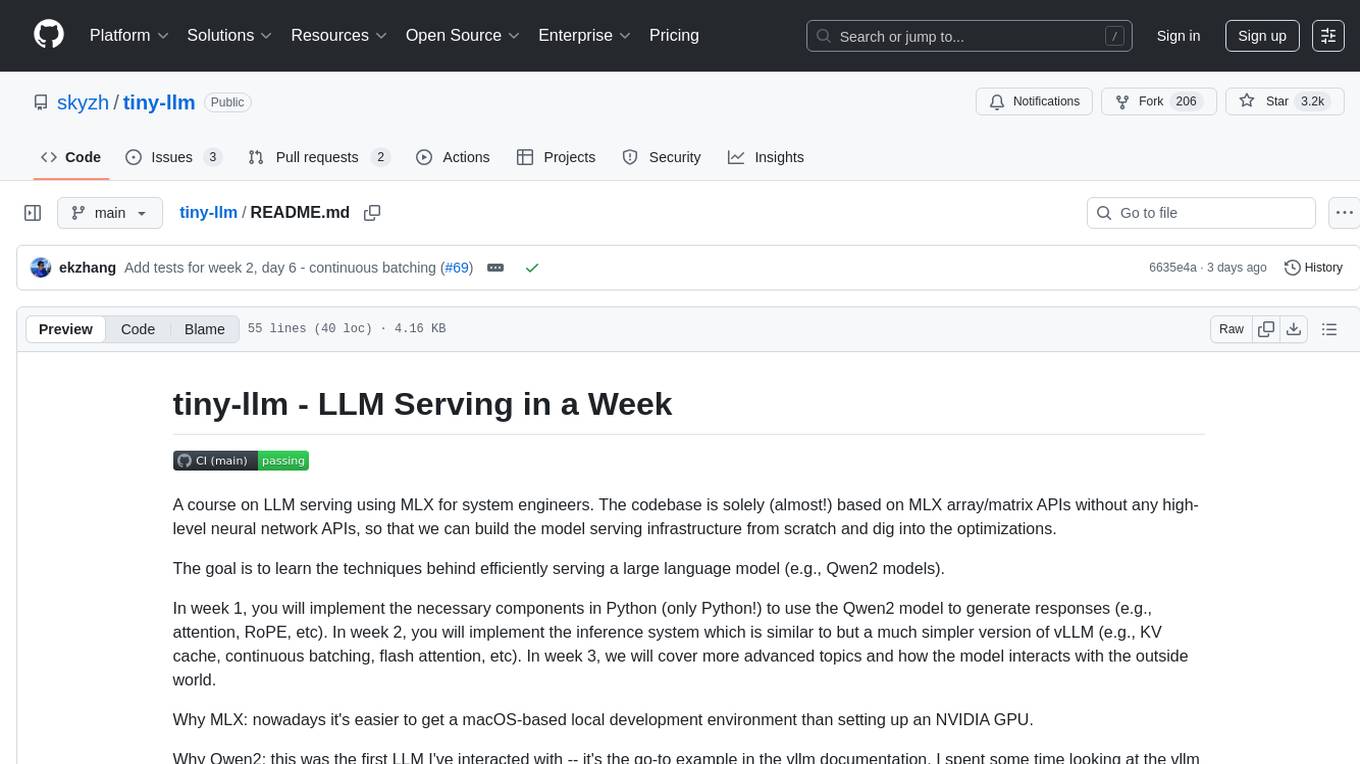This screenshot has height=764, width=1360.
Task: Switch to the Pull requests tab
Action: (319, 157)
